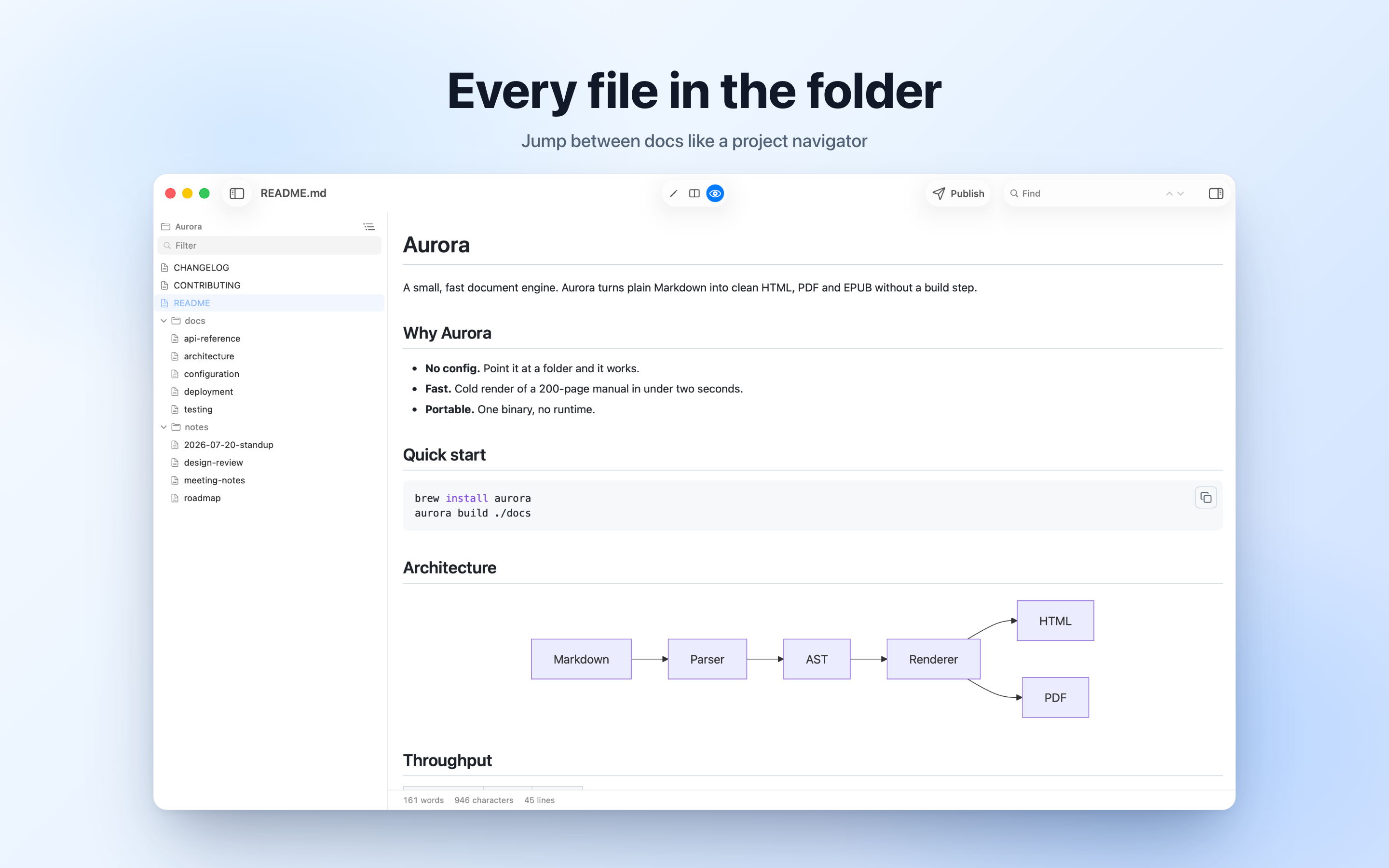Toggle the left sidebar icon
The width and height of the screenshot is (1389, 868).
coord(236,193)
